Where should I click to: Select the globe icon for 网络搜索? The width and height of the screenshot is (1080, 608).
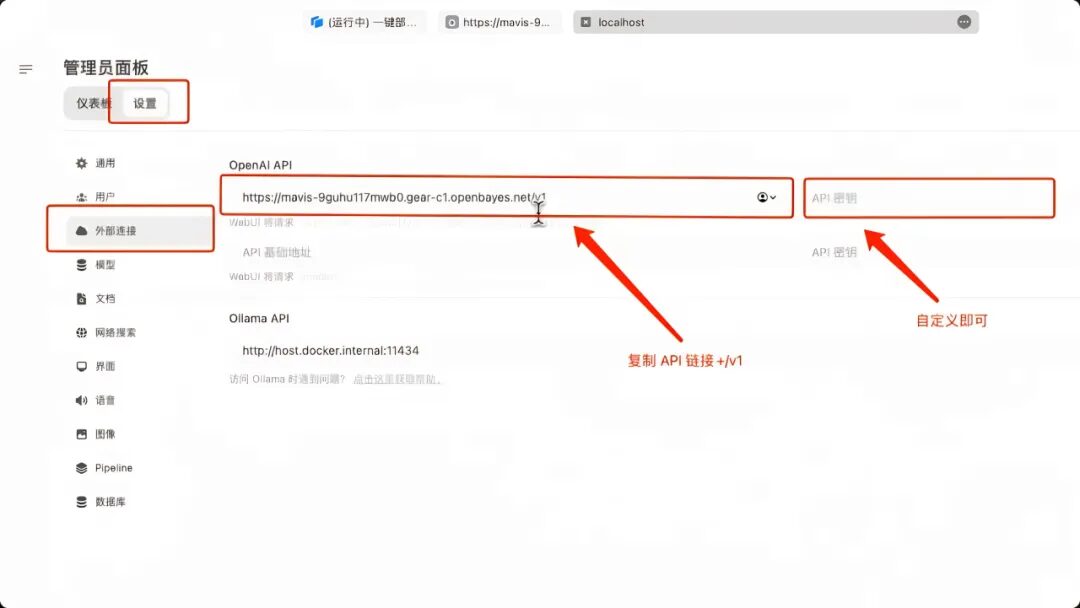(82, 333)
